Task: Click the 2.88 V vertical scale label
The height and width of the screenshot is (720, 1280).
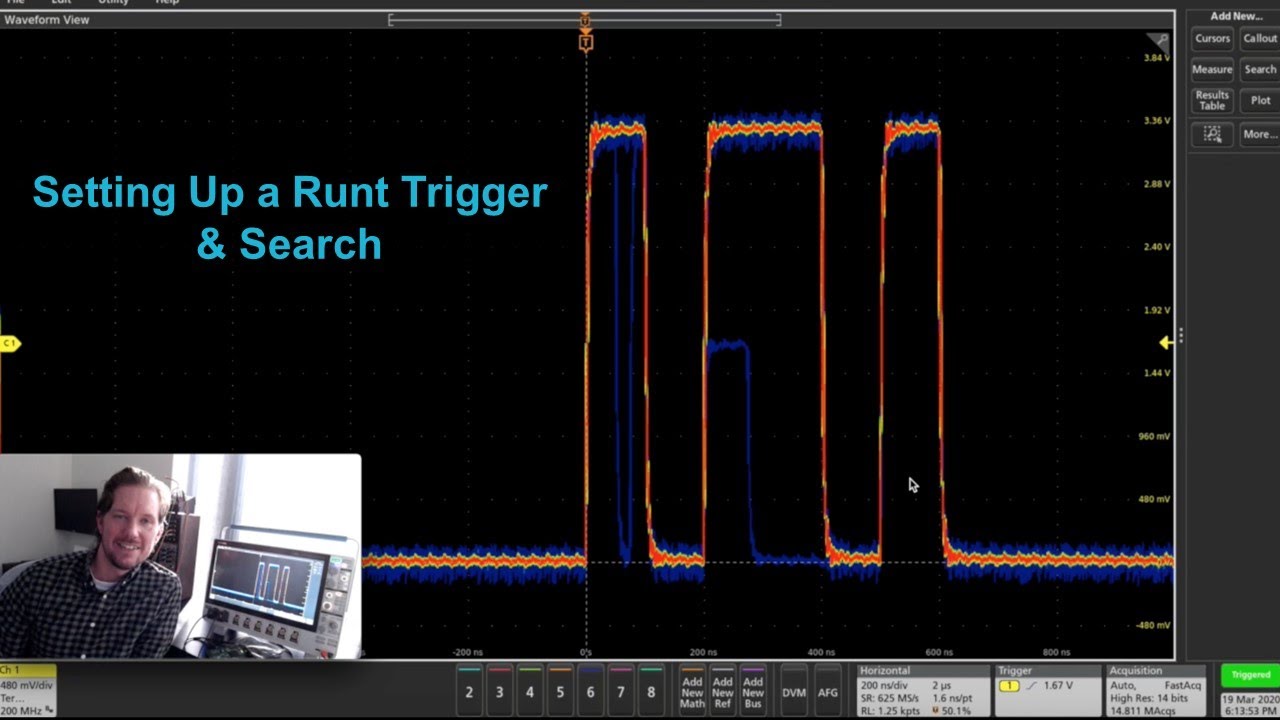Action: click(x=1157, y=184)
